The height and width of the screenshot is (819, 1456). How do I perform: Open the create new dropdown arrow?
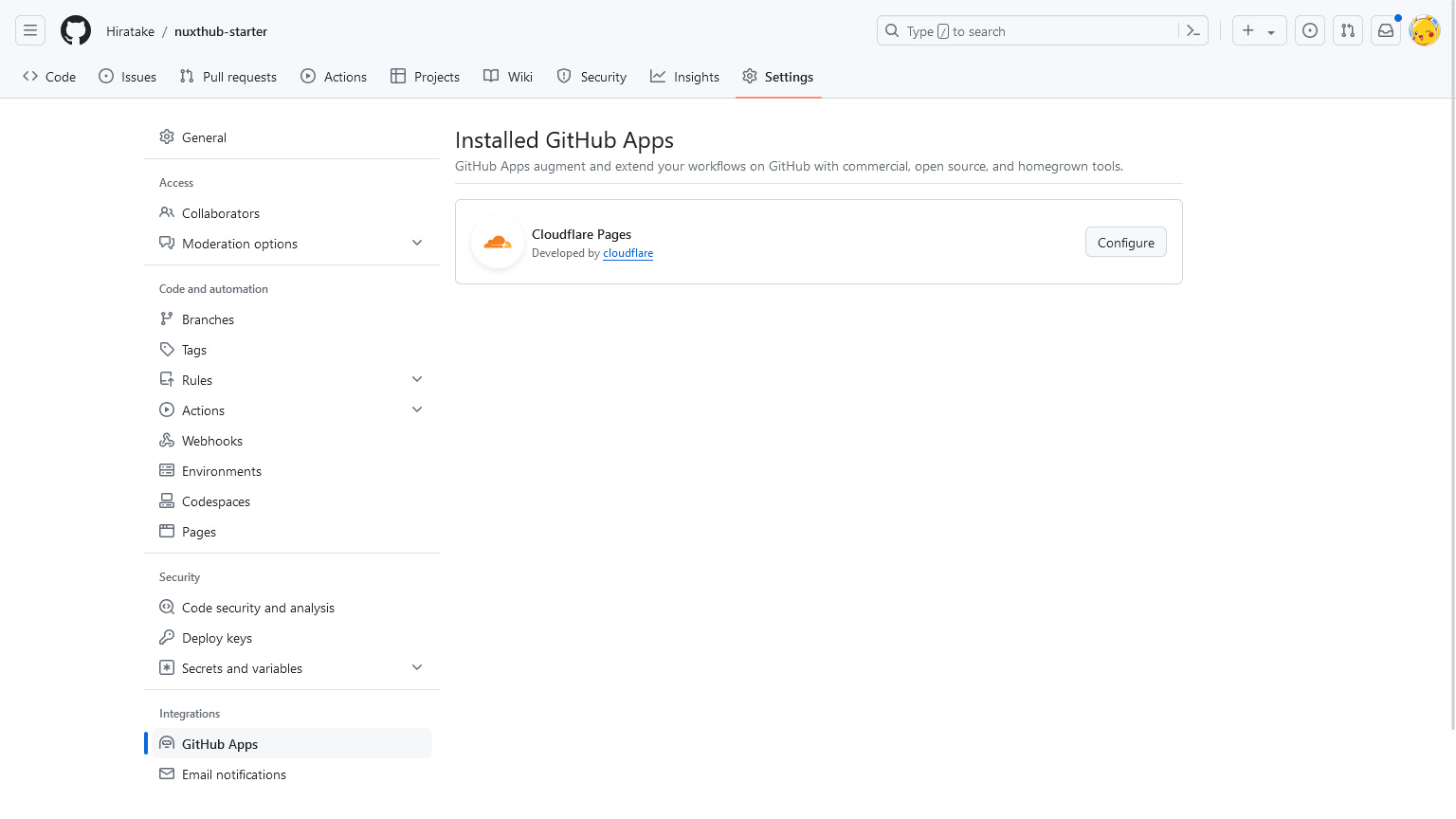point(1271,31)
